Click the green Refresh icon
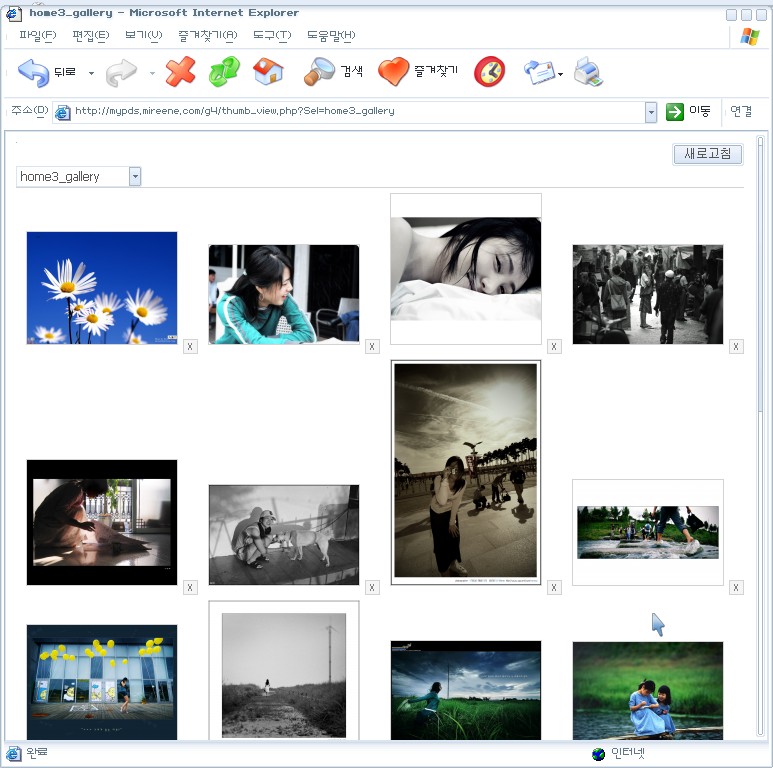The width and height of the screenshot is (773, 768). coord(224,72)
